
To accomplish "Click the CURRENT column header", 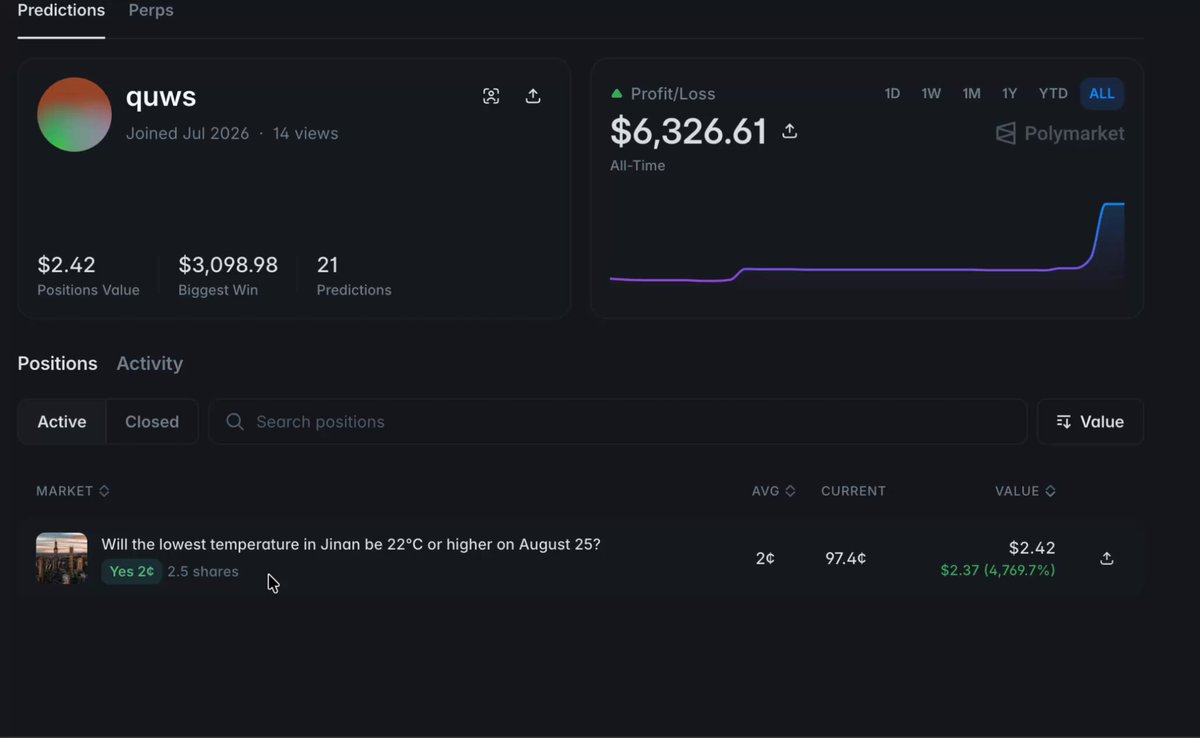I will [x=853, y=491].
